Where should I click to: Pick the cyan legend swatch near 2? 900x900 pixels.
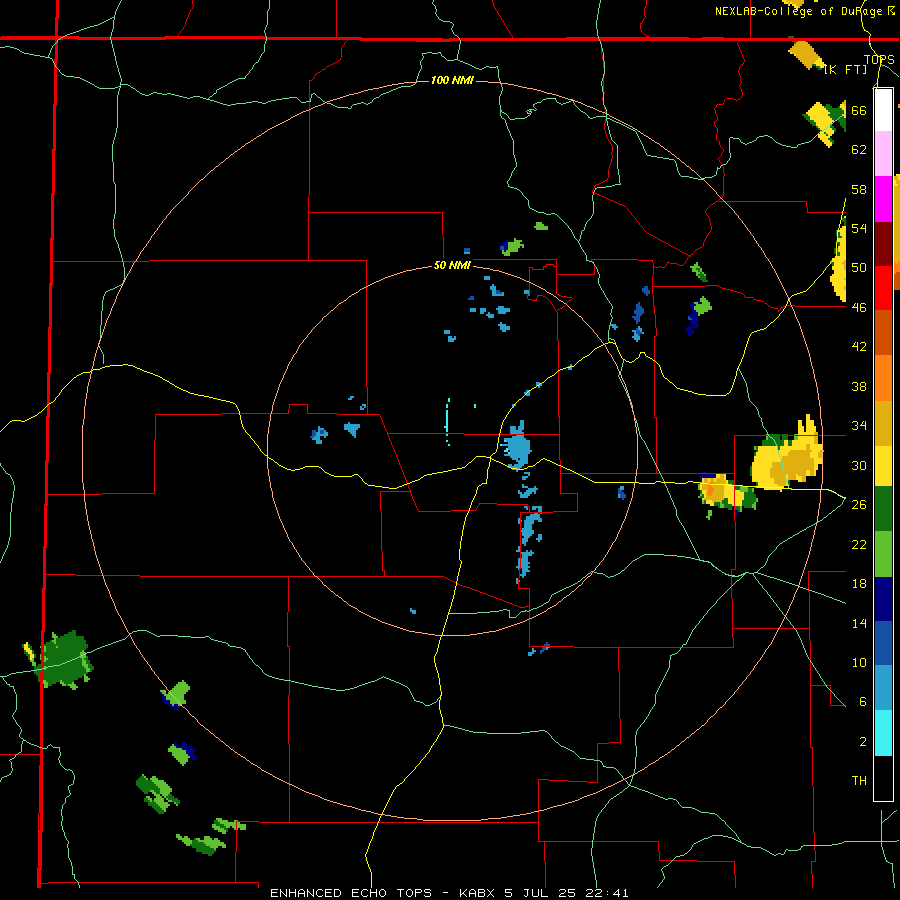click(883, 733)
